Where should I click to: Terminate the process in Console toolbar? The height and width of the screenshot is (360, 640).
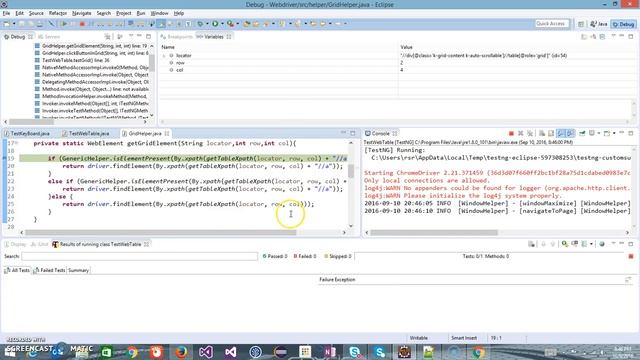511,133
